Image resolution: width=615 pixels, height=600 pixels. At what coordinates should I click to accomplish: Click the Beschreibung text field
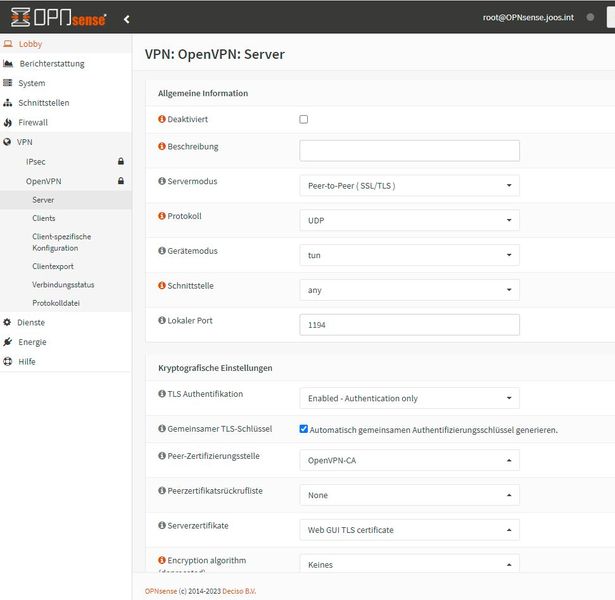pos(409,151)
